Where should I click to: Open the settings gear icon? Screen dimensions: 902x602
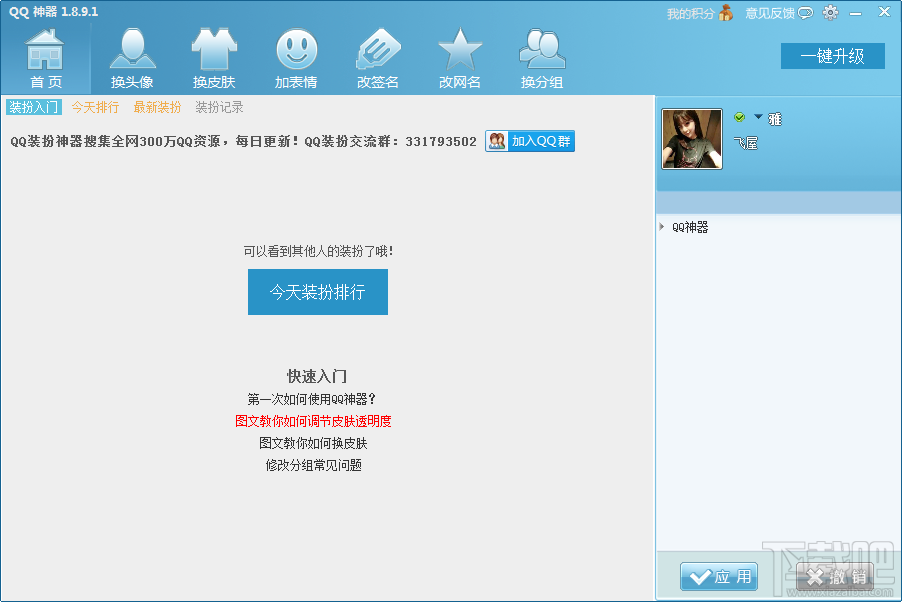[x=830, y=13]
